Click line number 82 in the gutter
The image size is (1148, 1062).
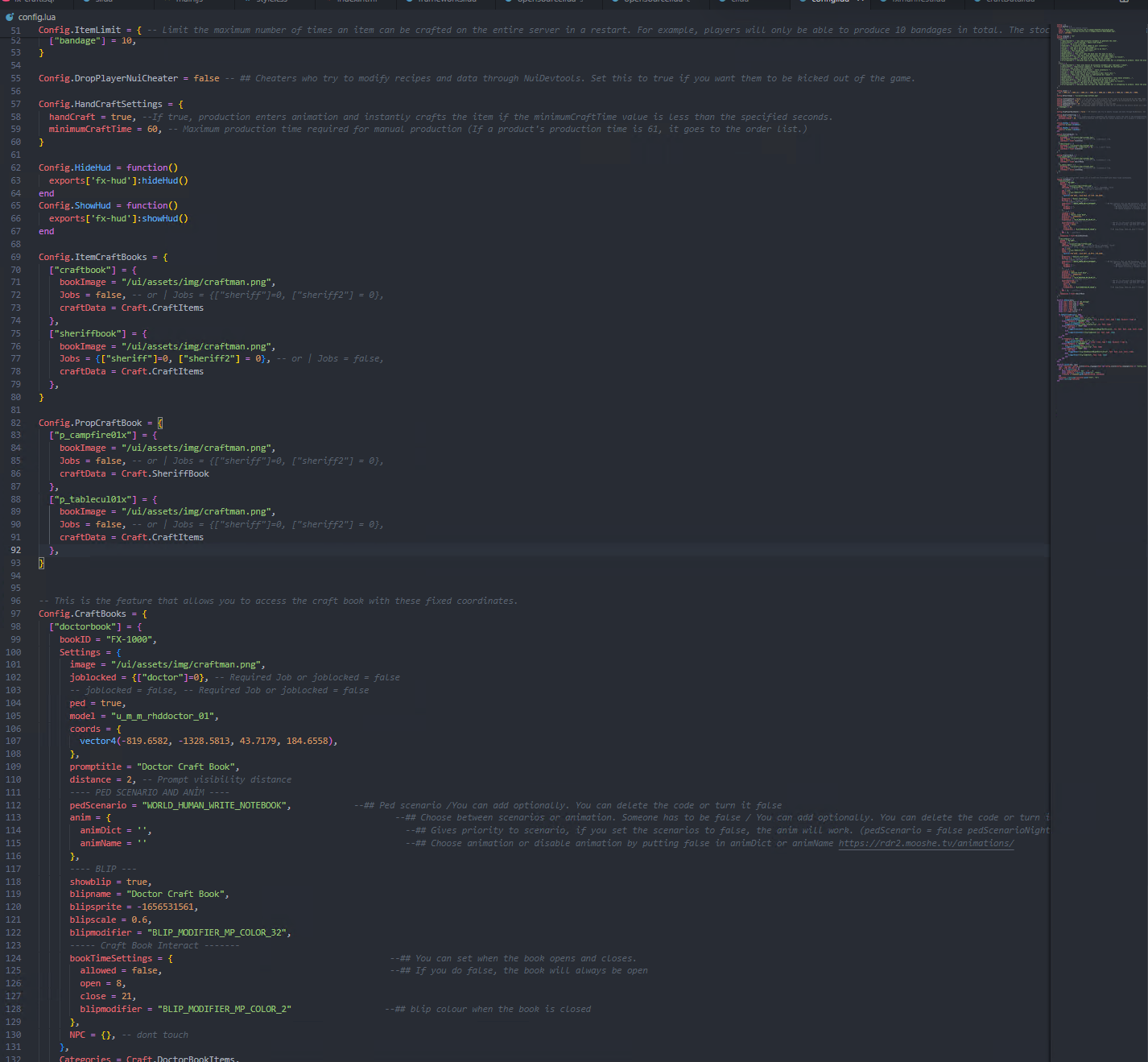16,424
